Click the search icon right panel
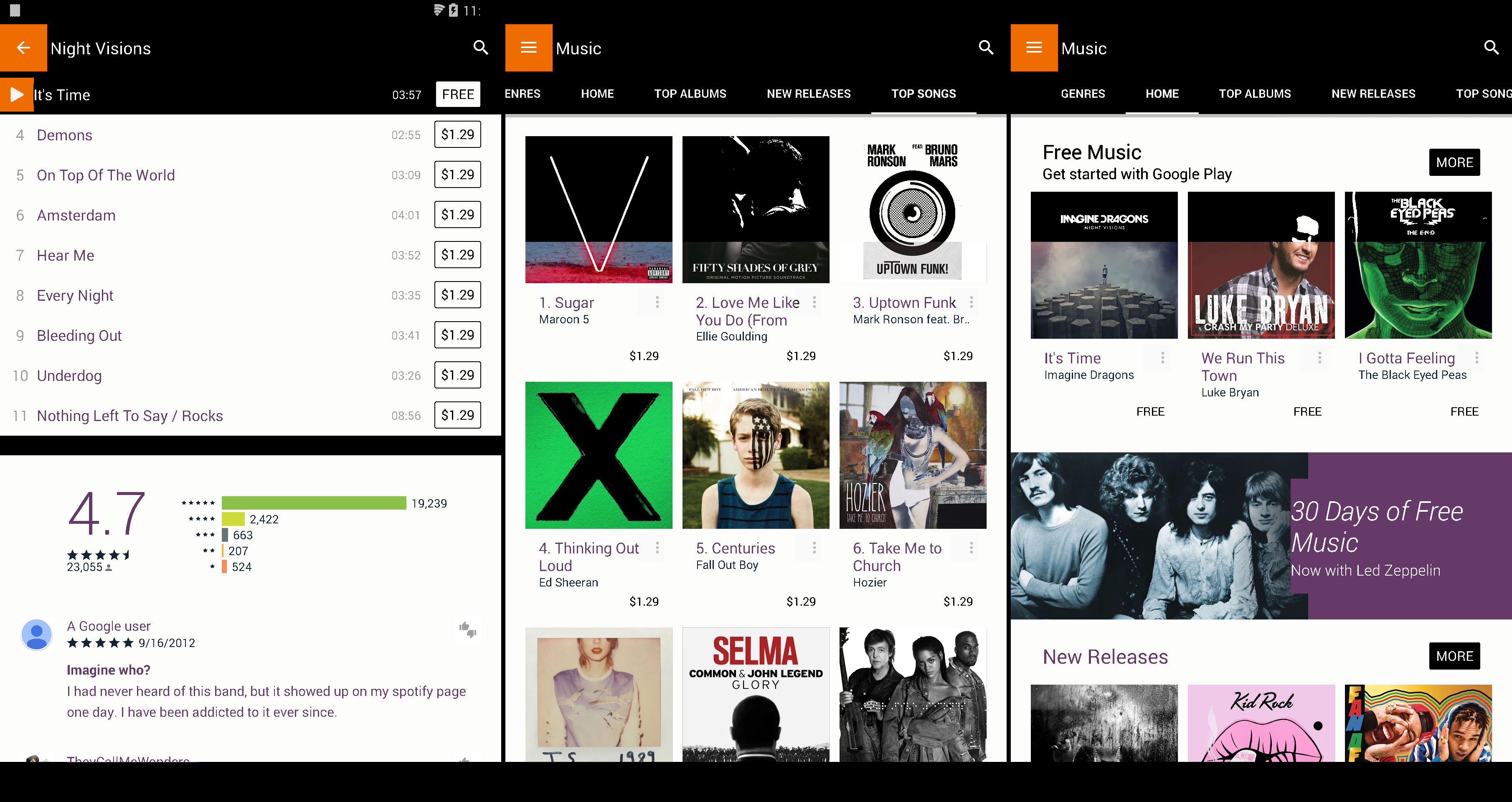Image resolution: width=1512 pixels, height=802 pixels. click(x=1494, y=48)
